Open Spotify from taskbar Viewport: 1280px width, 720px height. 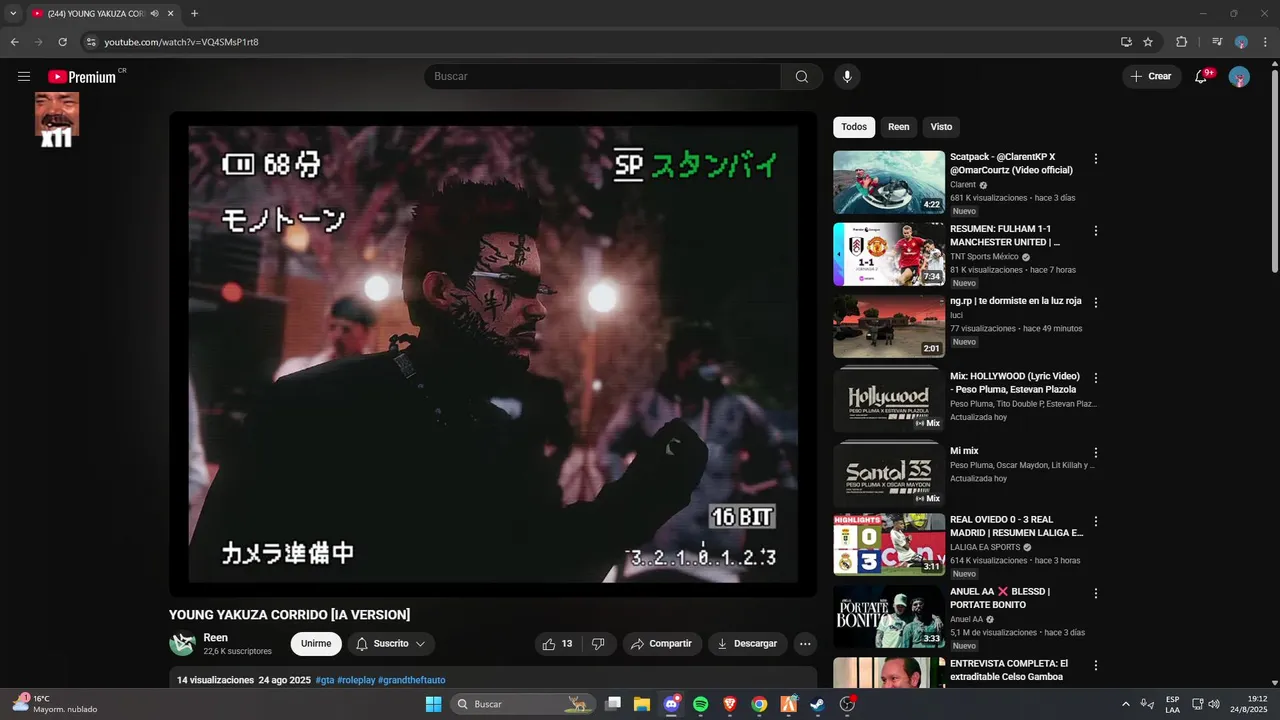coord(700,704)
